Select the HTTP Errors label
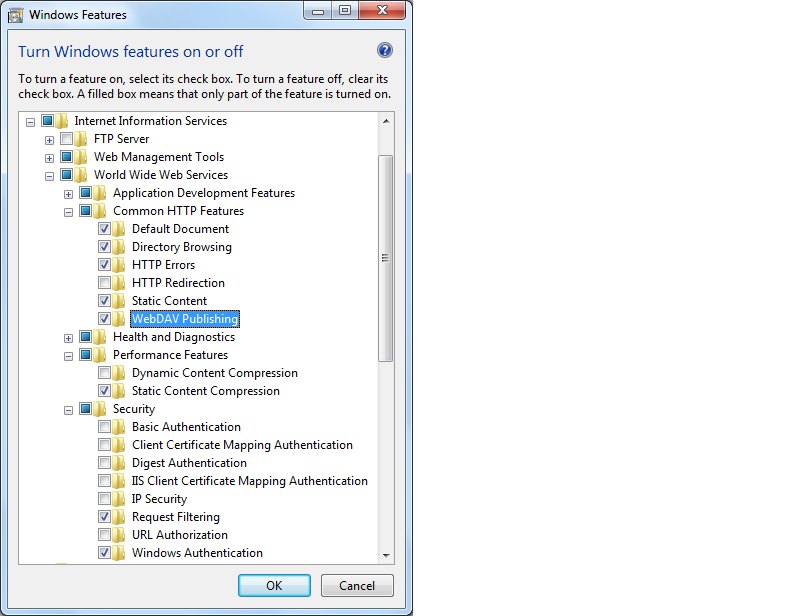This screenshot has height=616, width=808. (163, 265)
